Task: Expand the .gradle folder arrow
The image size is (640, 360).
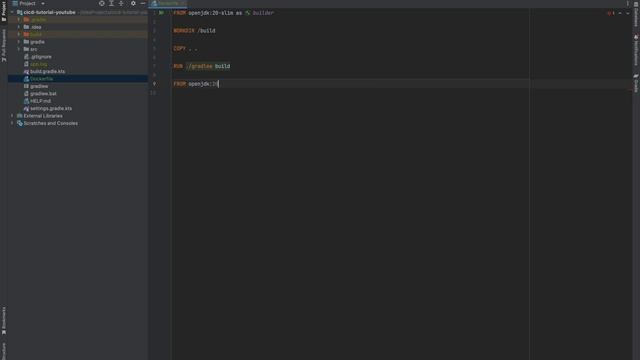Action: (19, 20)
